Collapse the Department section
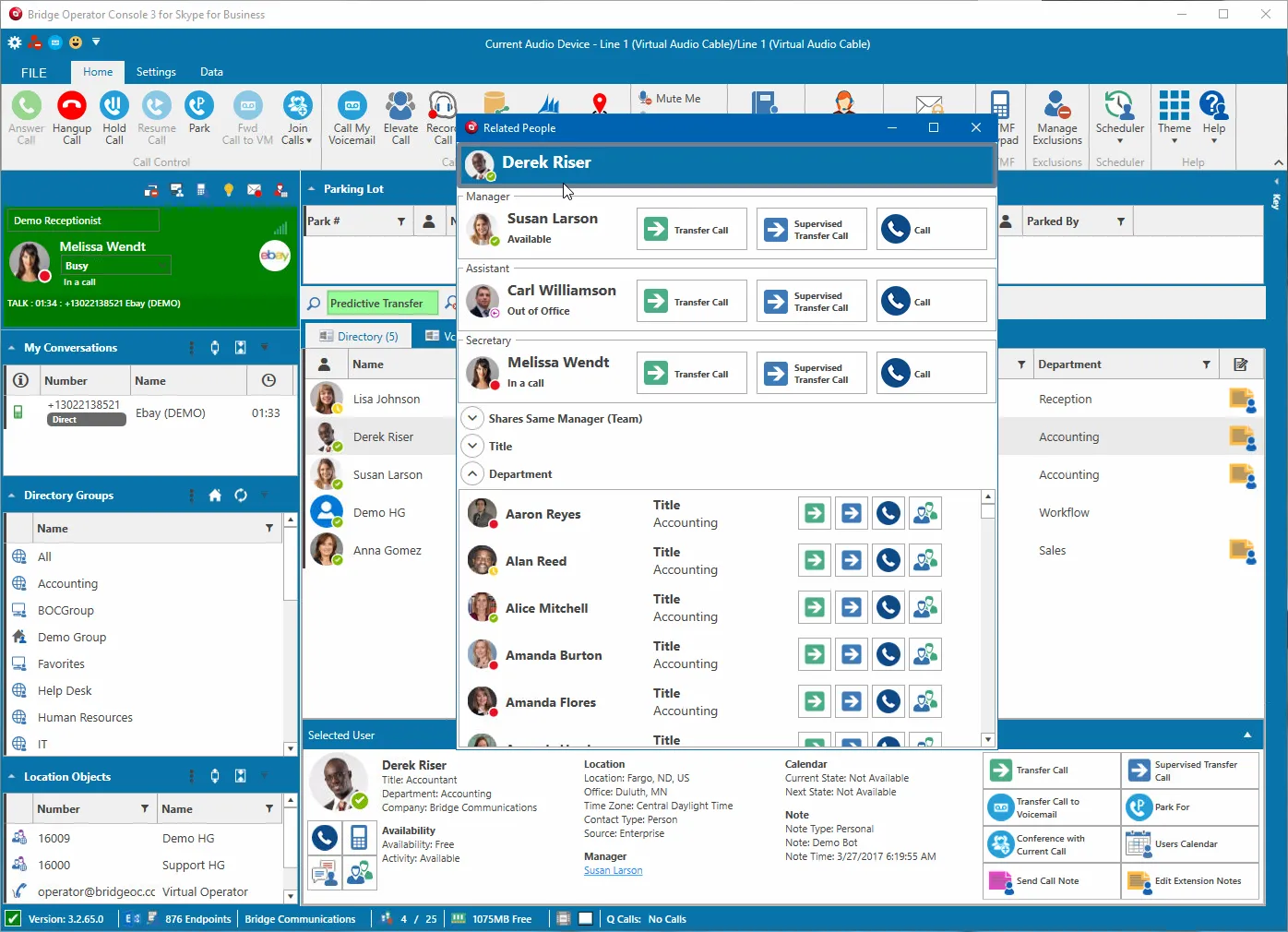 472,473
